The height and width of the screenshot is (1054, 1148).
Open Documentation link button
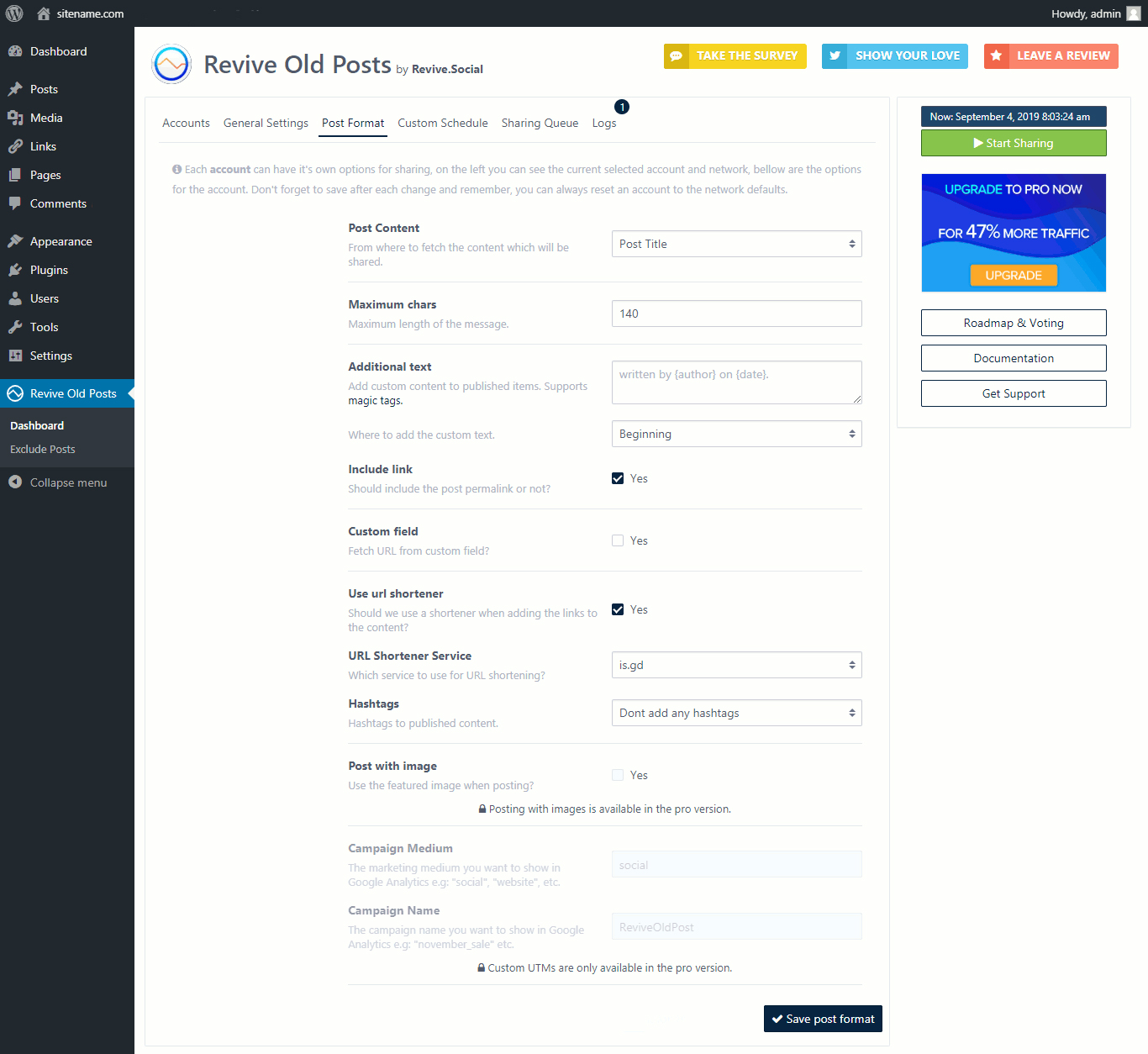click(x=1014, y=358)
